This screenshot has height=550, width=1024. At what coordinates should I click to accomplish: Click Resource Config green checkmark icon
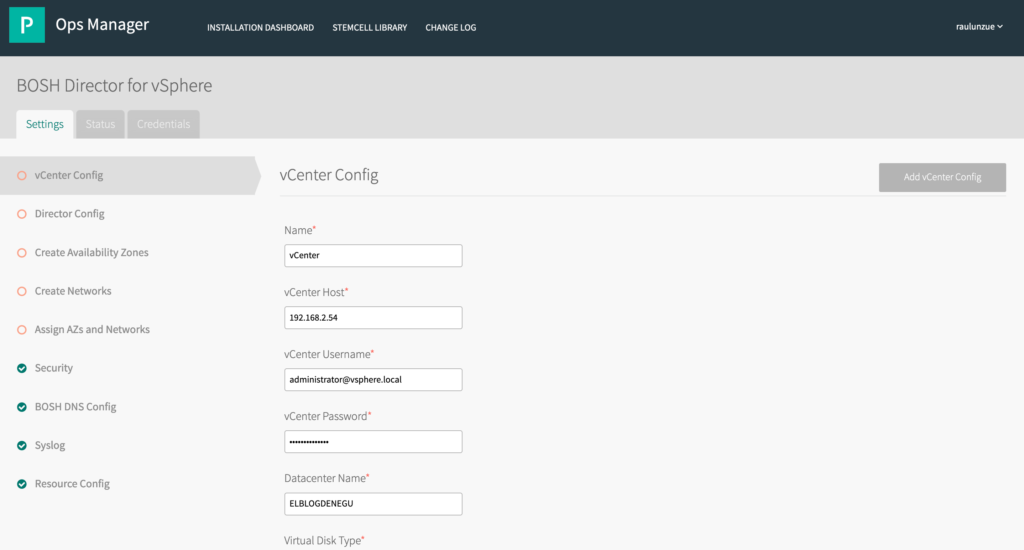pyautogui.click(x=22, y=483)
